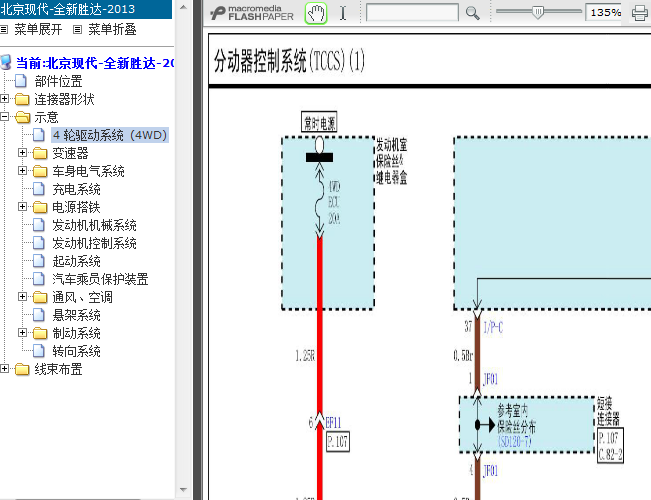The height and width of the screenshot is (500, 651).
Task: Click the 发动机机械系统 page icon
Action: [39, 225]
